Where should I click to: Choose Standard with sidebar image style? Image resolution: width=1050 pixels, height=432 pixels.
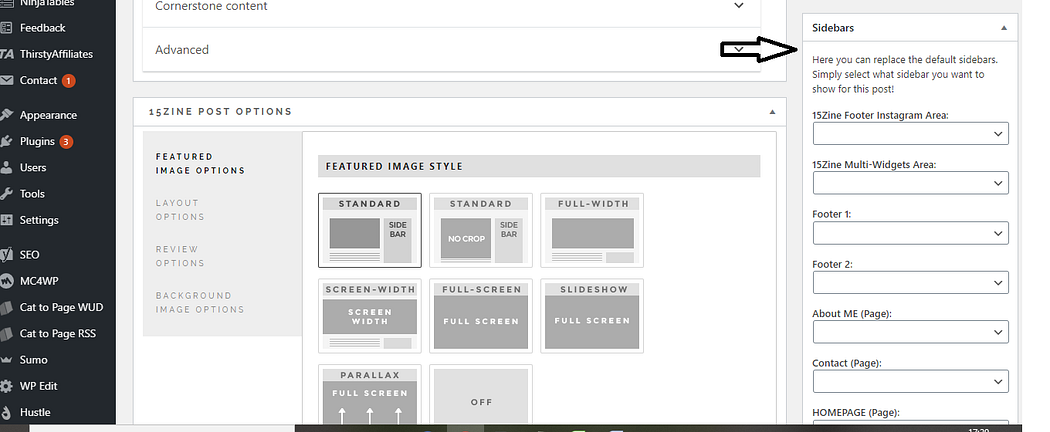(x=370, y=230)
